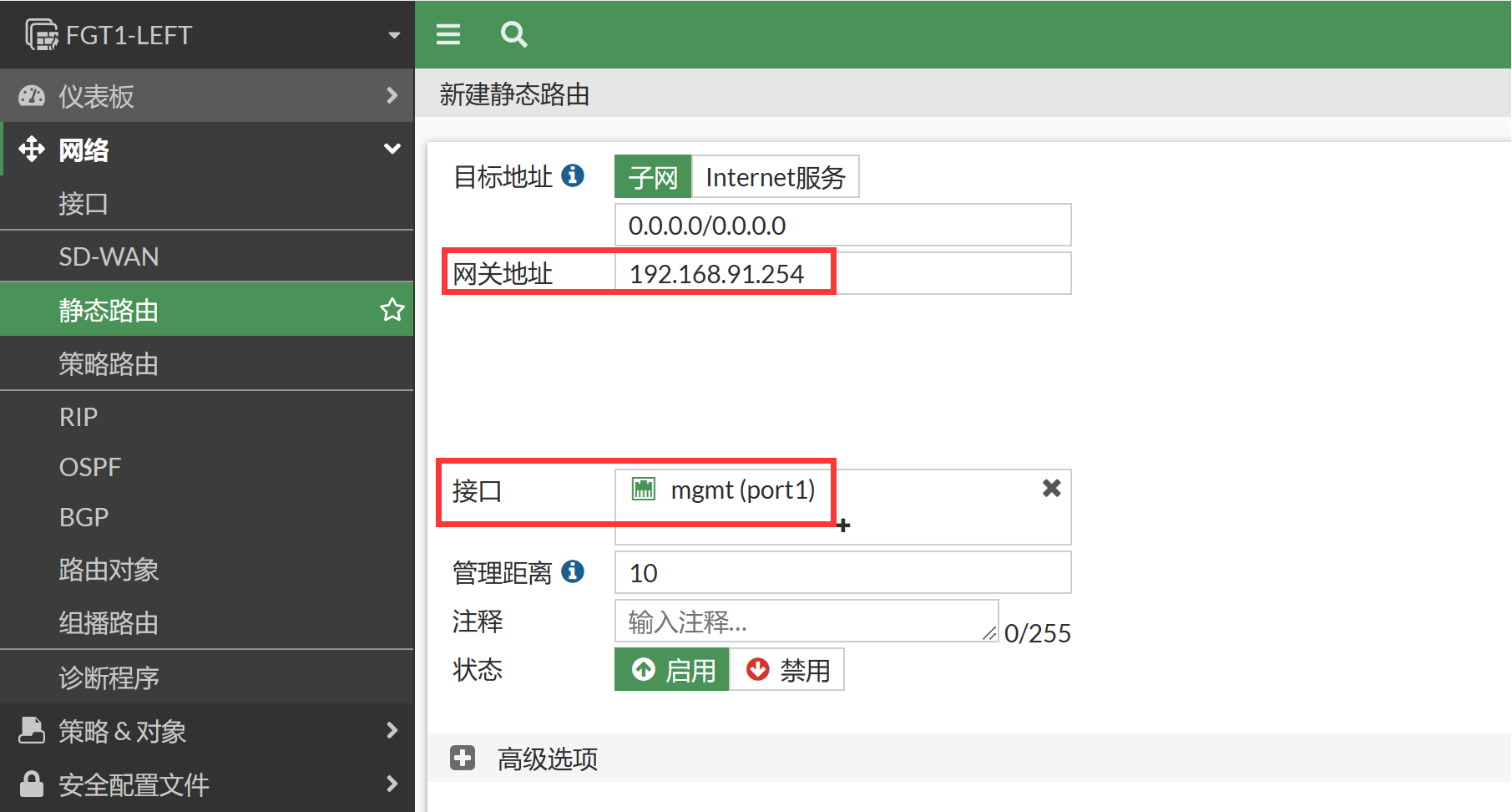Open the SD-WAN menu item

coord(109,256)
